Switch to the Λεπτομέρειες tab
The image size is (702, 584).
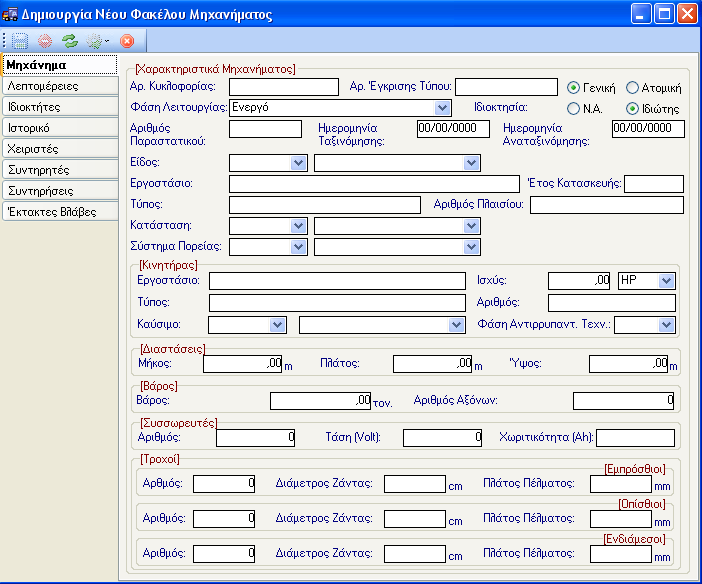pos(60,86)
